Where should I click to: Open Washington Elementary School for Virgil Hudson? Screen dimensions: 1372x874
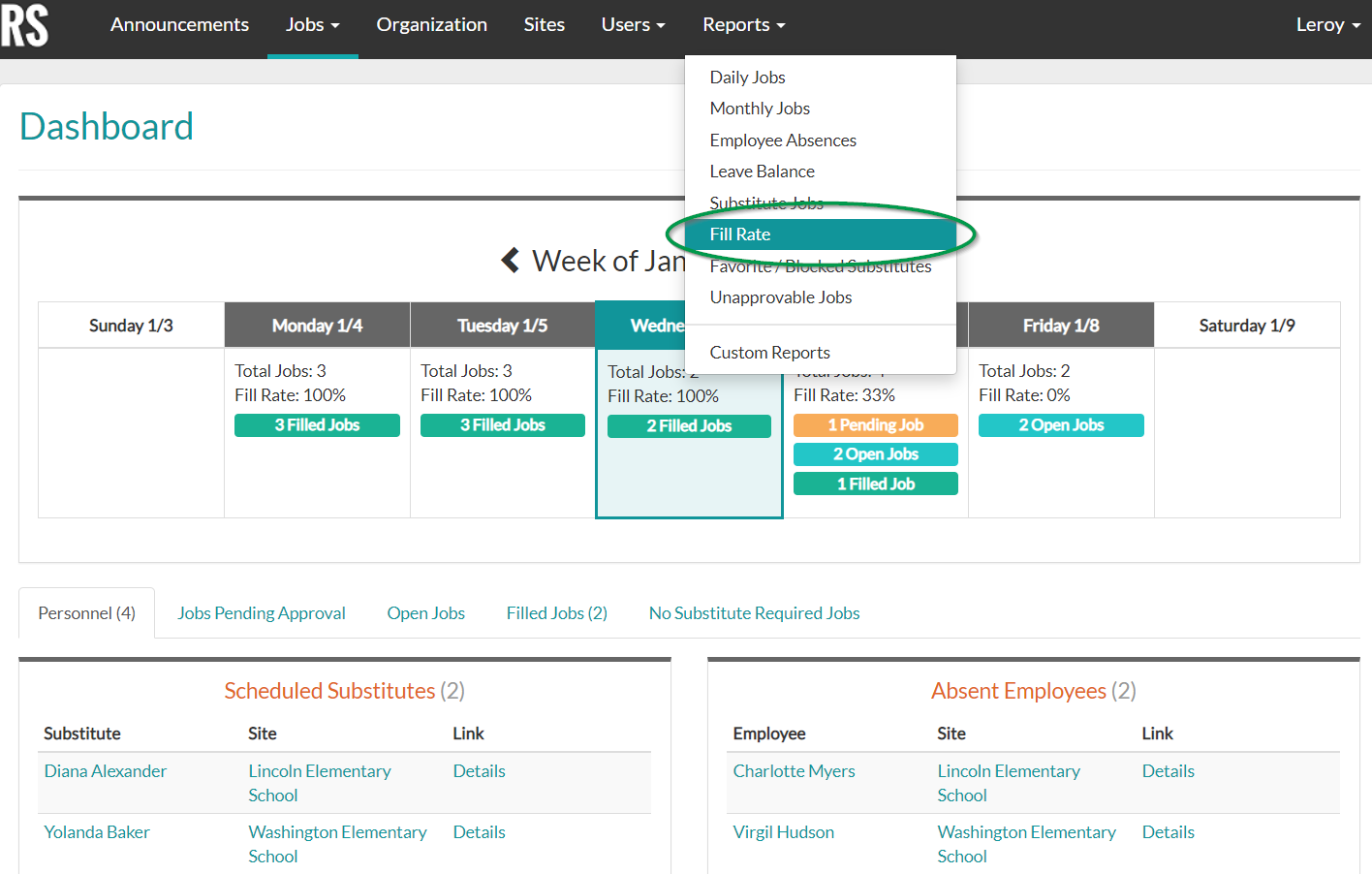pos(1027,844)
